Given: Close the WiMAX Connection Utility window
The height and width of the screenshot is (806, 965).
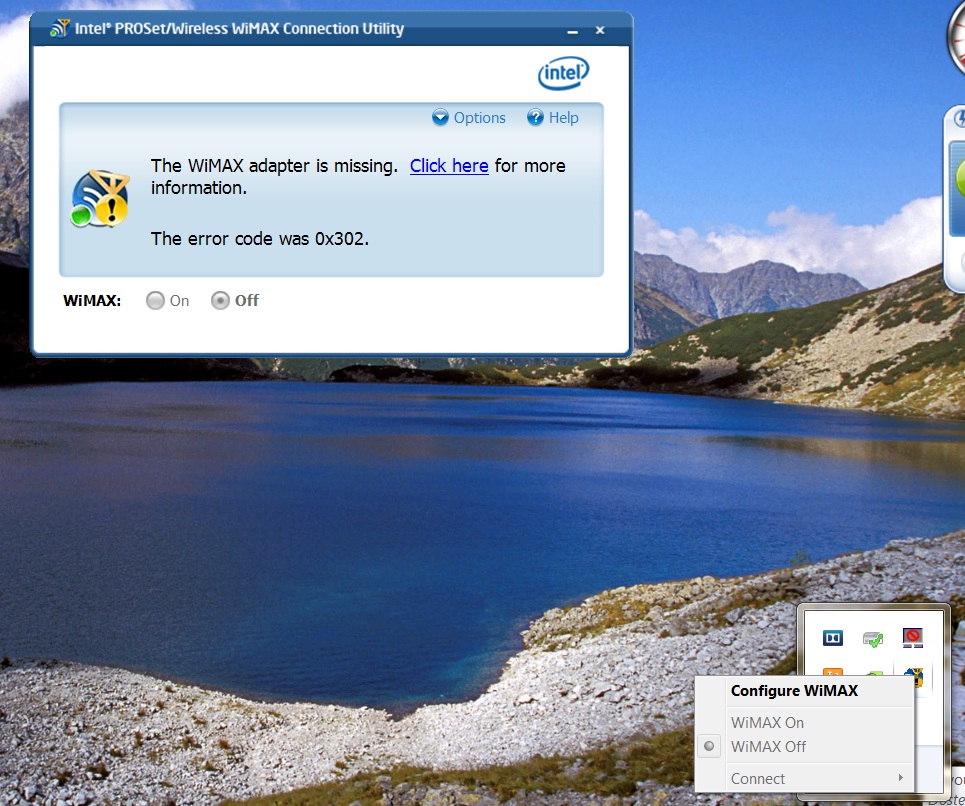Looking at the screenshot, I should click(600, 30).
